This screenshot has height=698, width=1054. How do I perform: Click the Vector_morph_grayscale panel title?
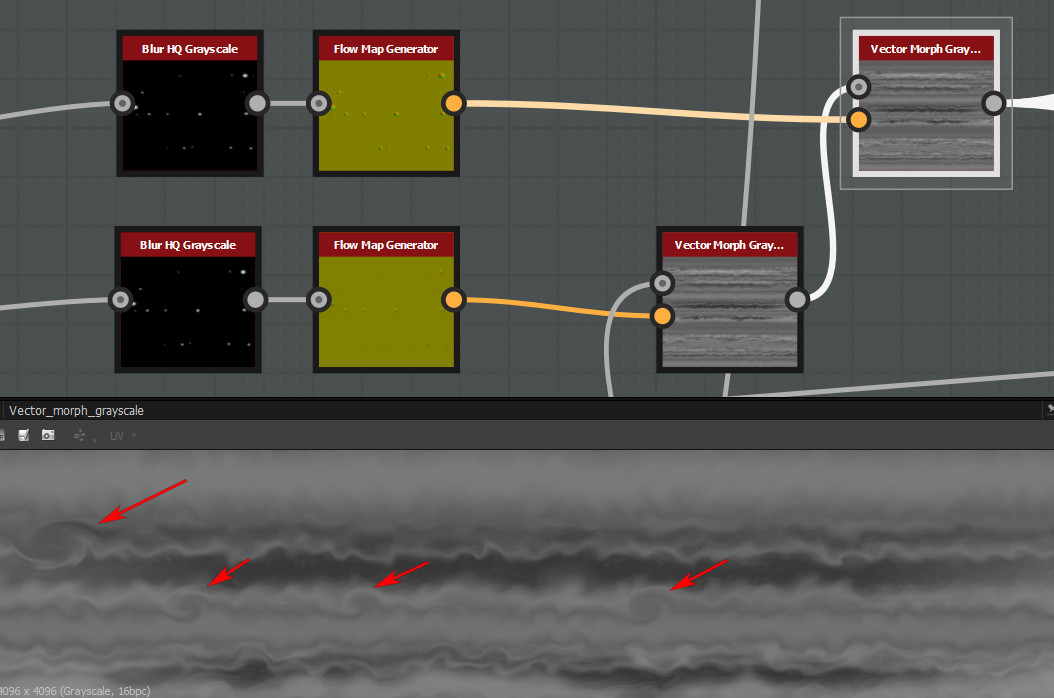coord(76,410)
